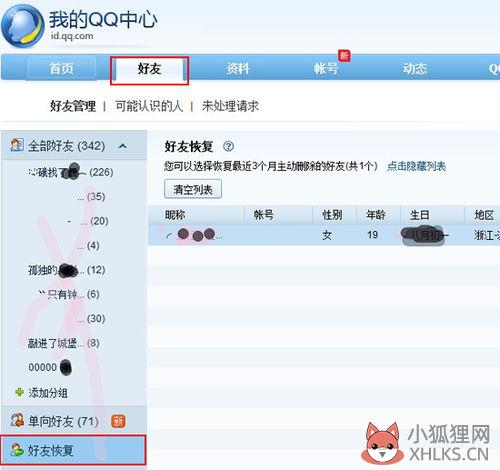Open the 动态 tab
The image size is (500, 470).
[415, 69]
